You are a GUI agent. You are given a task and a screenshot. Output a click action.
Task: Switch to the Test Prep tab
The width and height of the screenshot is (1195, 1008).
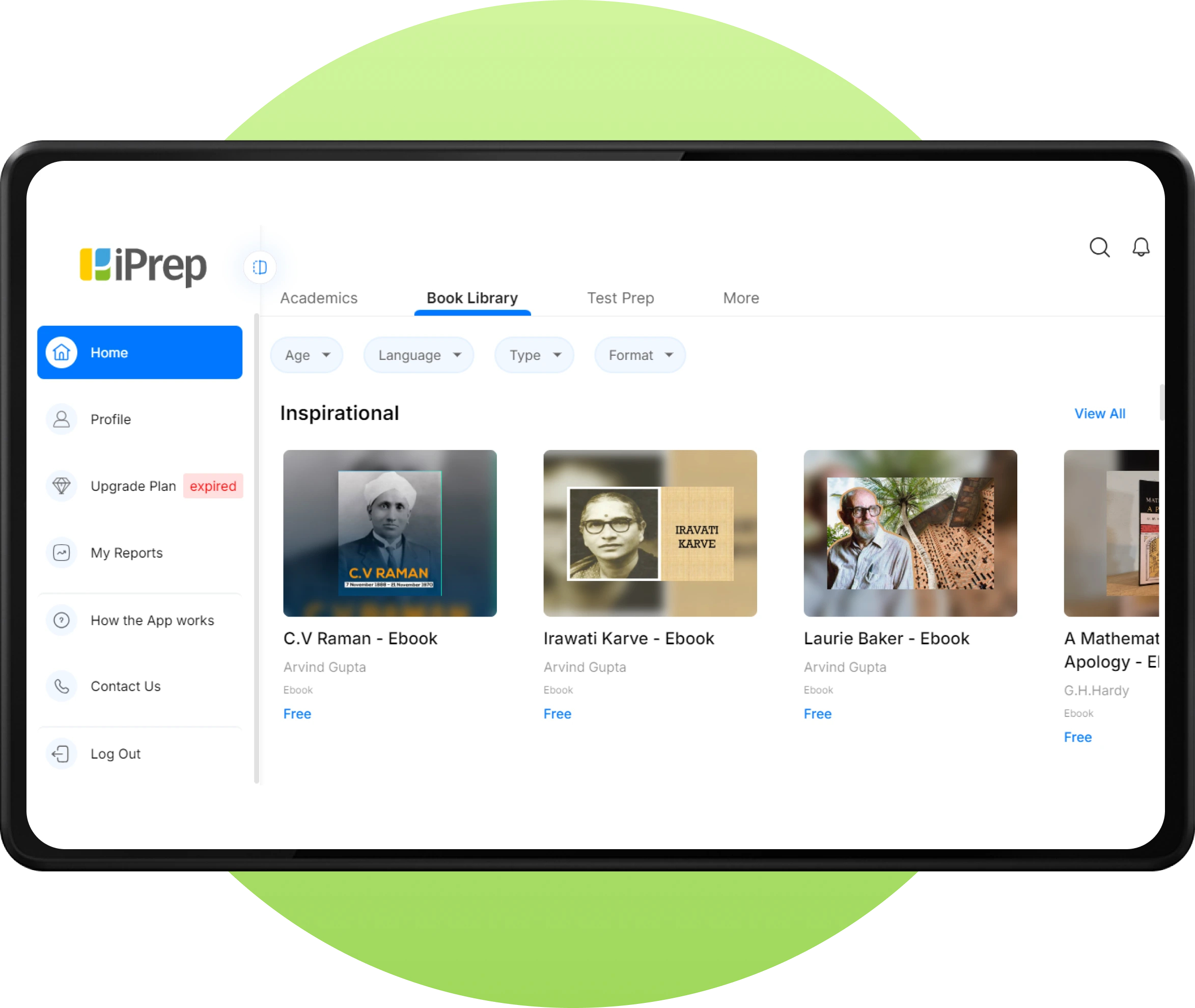coord(620,297)
